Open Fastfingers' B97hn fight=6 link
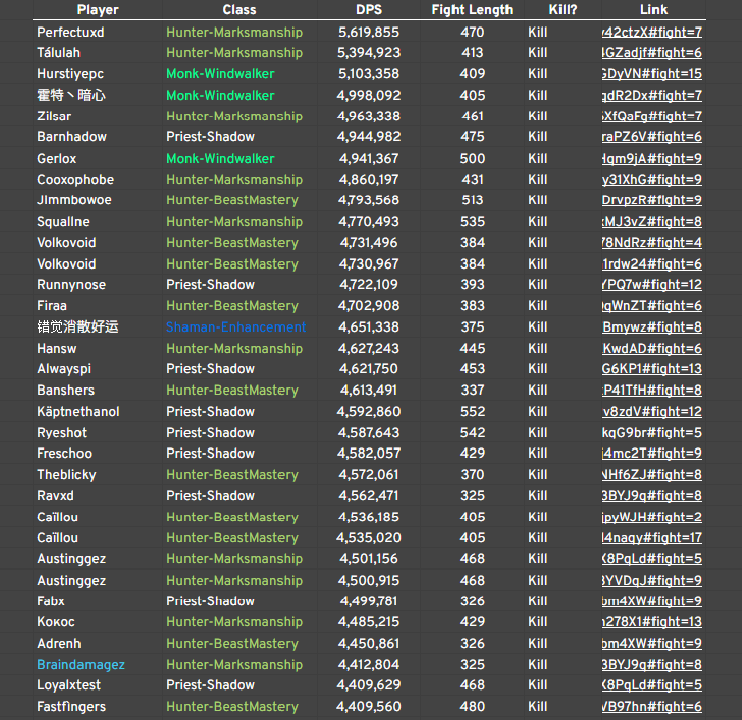Viewport: 742px width, 720px height. point(652,706)
